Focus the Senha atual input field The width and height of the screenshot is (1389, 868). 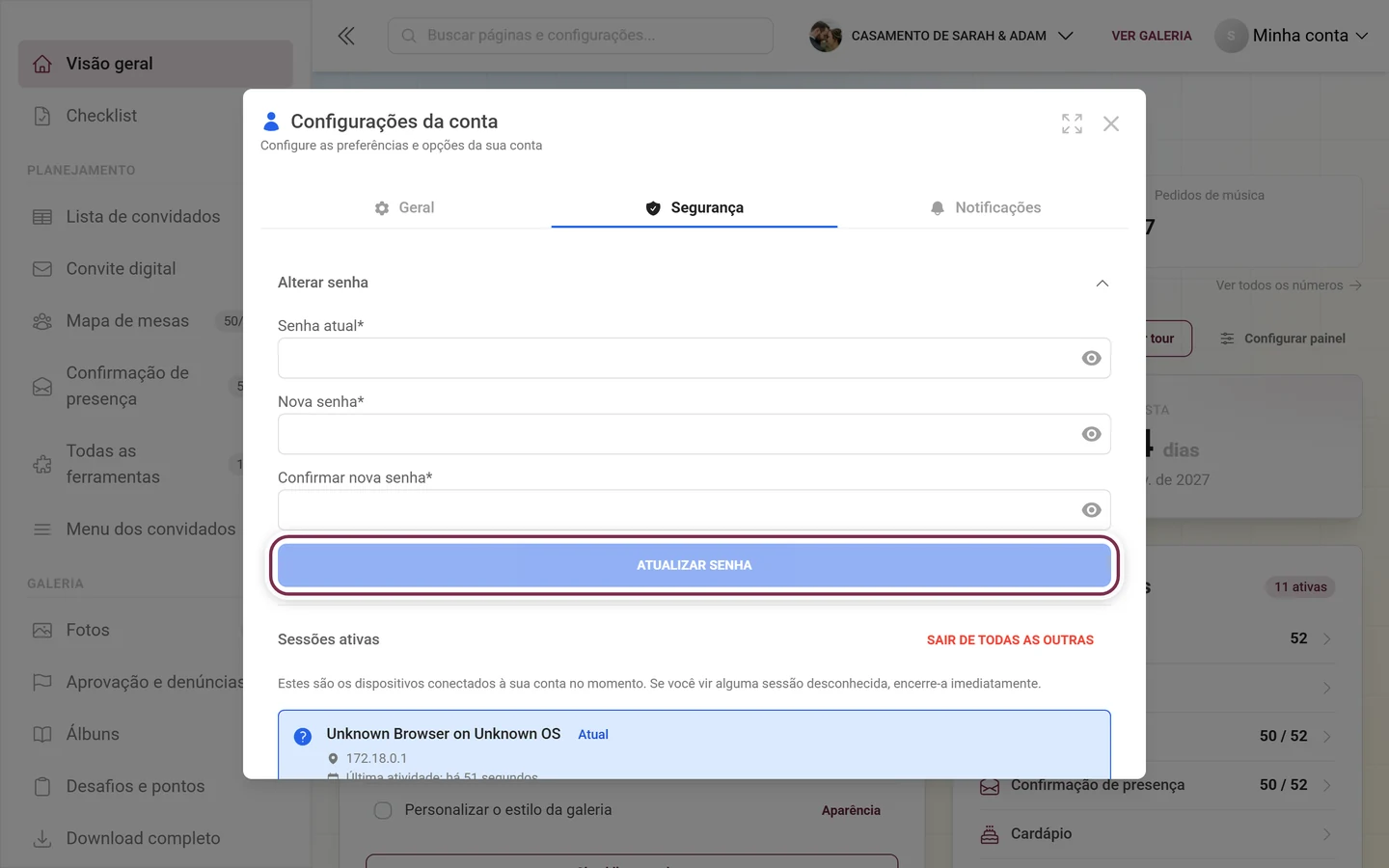click(694, 358)
